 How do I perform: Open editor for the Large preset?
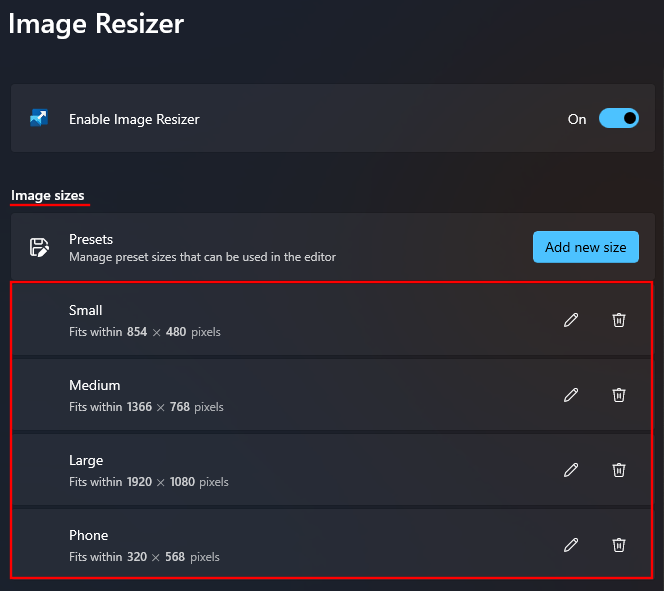[571, 470]
